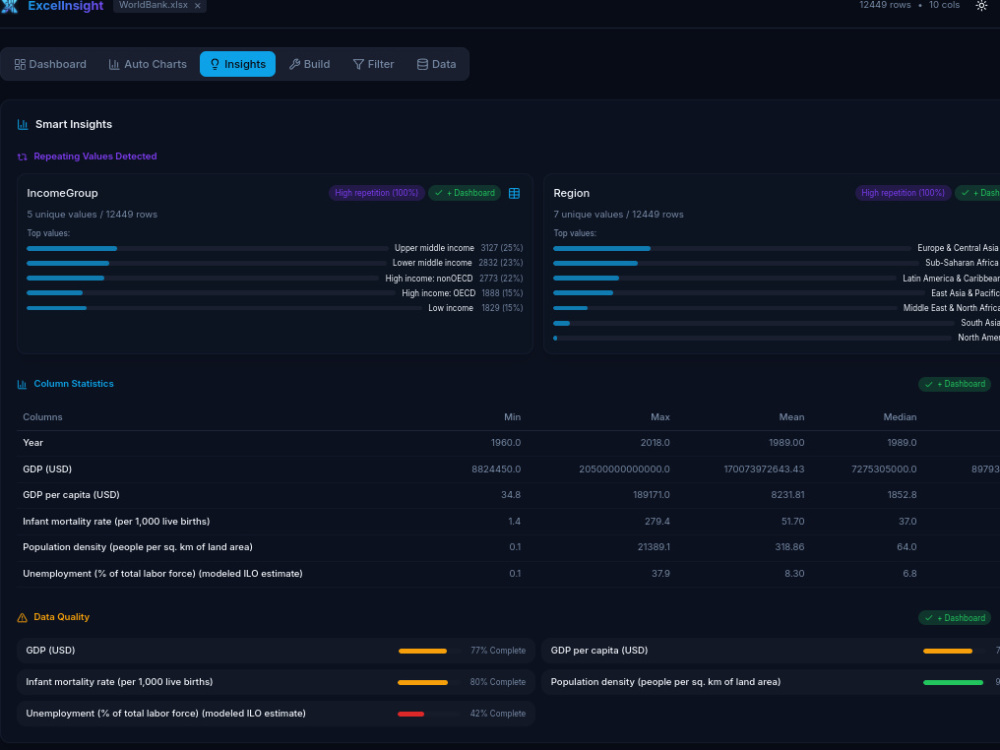Toggle Region card + Dashboard button

click(978, 193)
